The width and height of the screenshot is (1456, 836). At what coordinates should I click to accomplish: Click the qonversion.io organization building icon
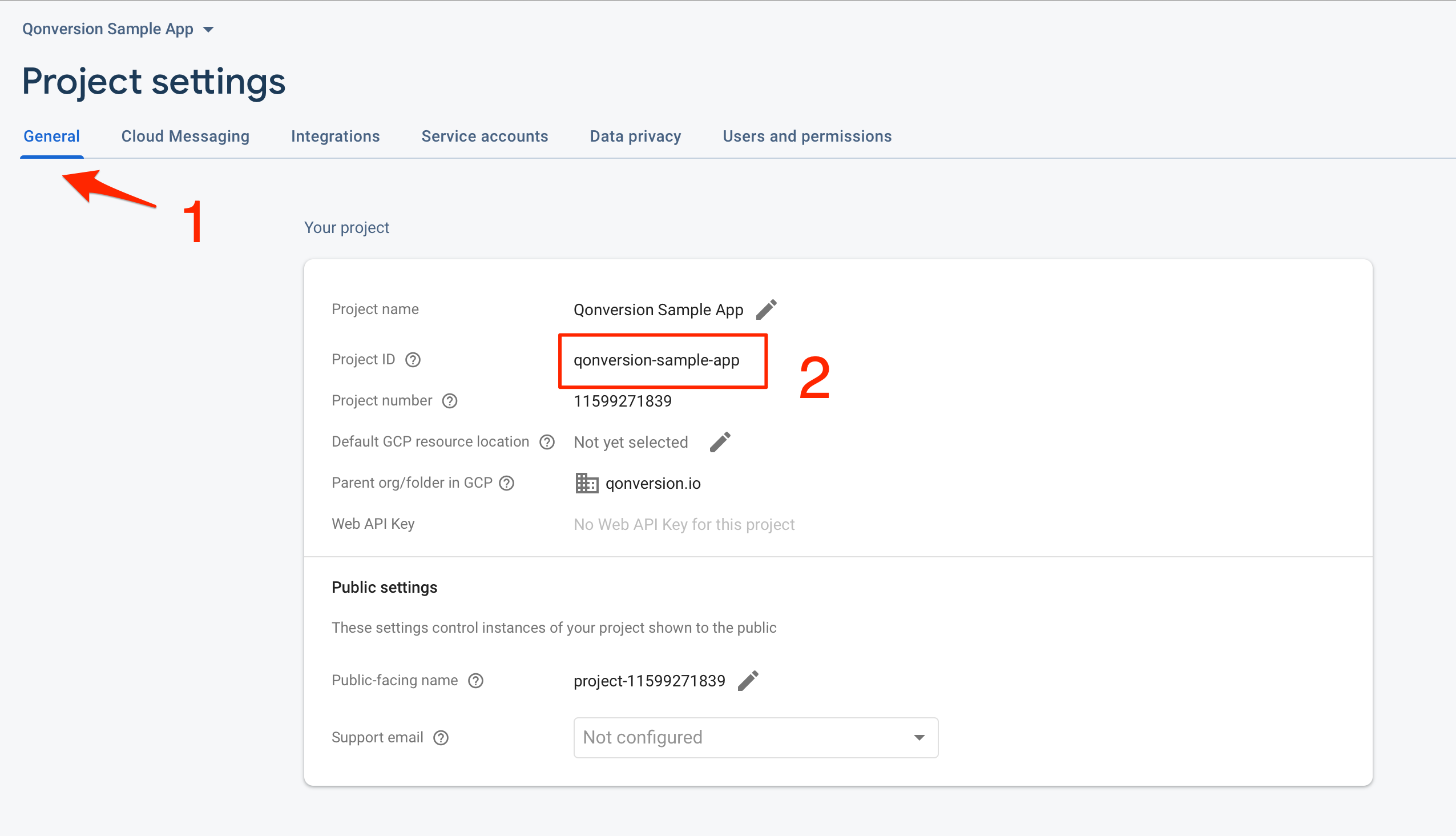pyautogui.click(x=587, y=484)
